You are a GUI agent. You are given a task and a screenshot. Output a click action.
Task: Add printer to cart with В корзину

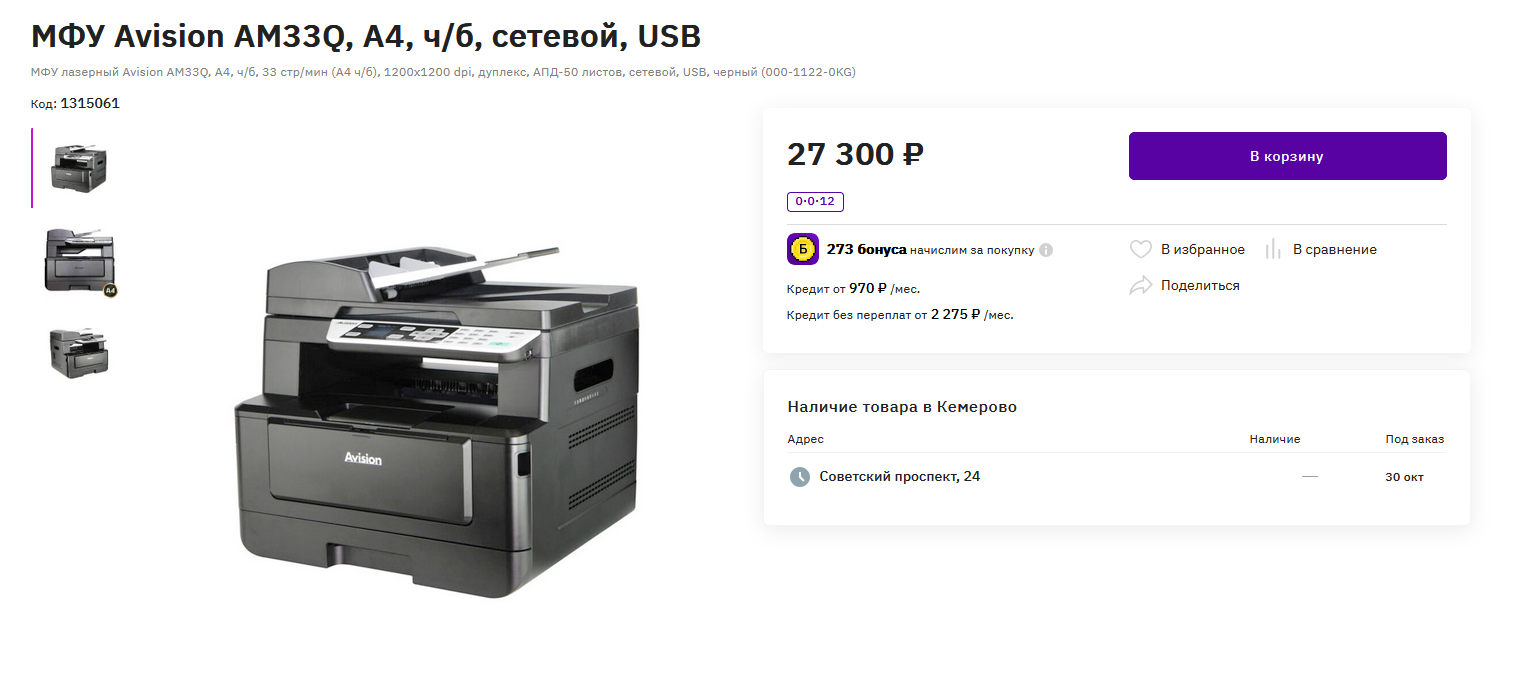point(1287,156)
